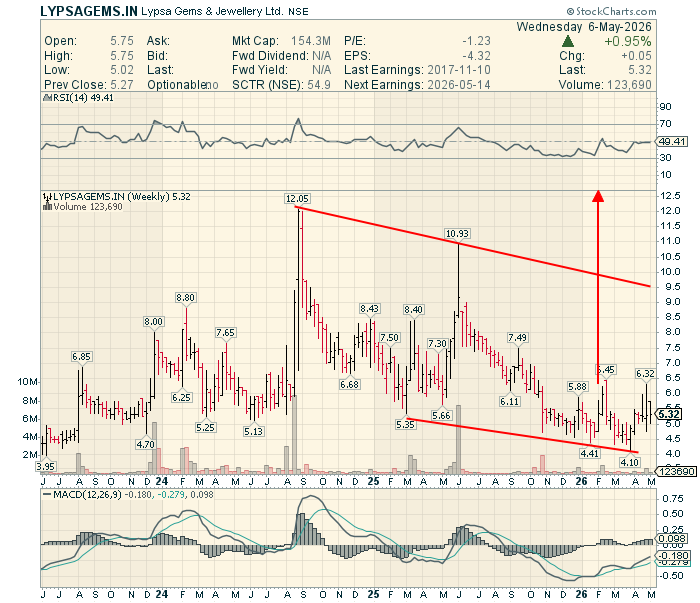This screenshot has width=700, height=603.
Task: Click the MACD legend line marker
Action: pyautogui.click(x=47, y=495)
